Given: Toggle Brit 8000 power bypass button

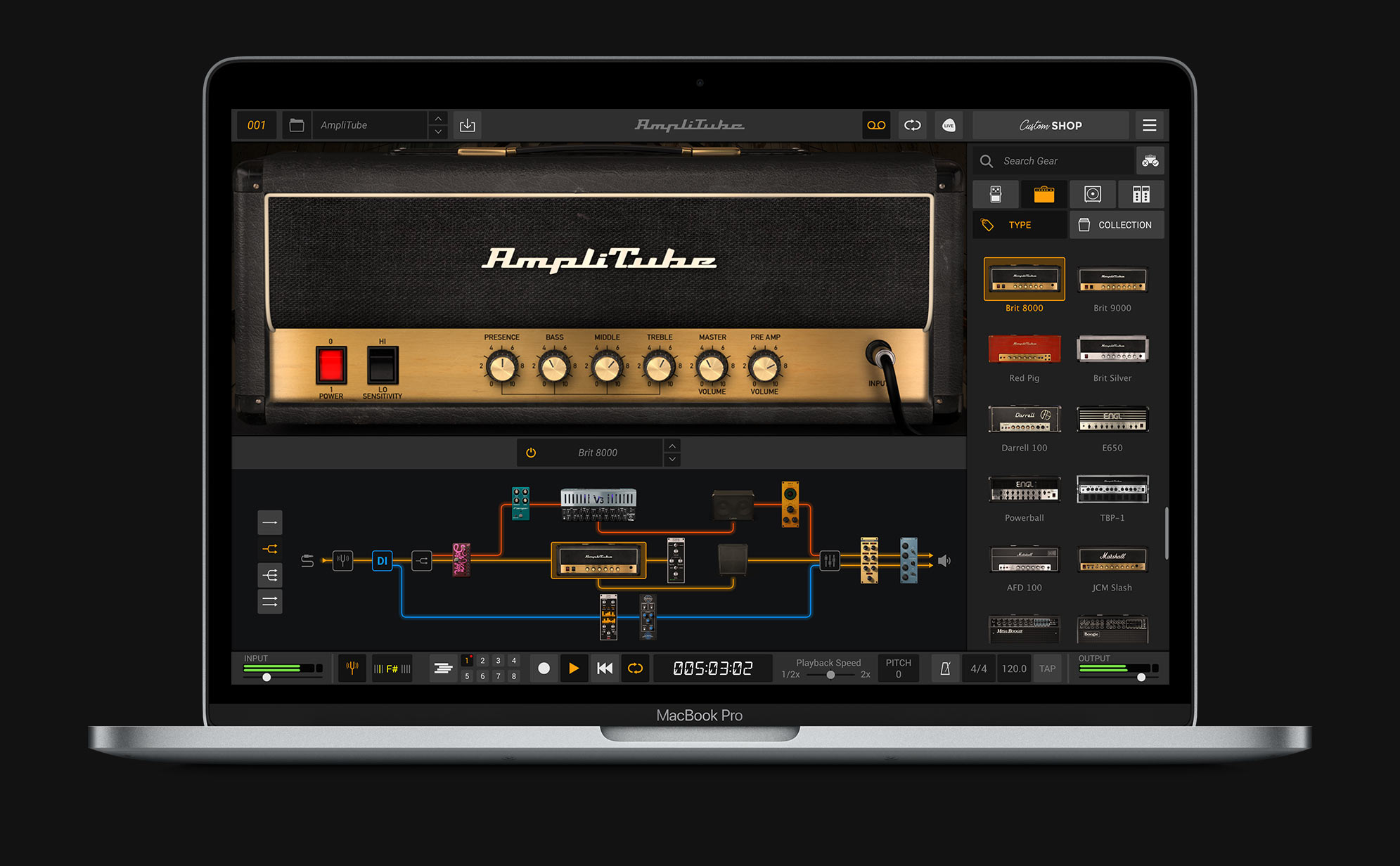Looking at the screenshot, I should pos(531,453).
